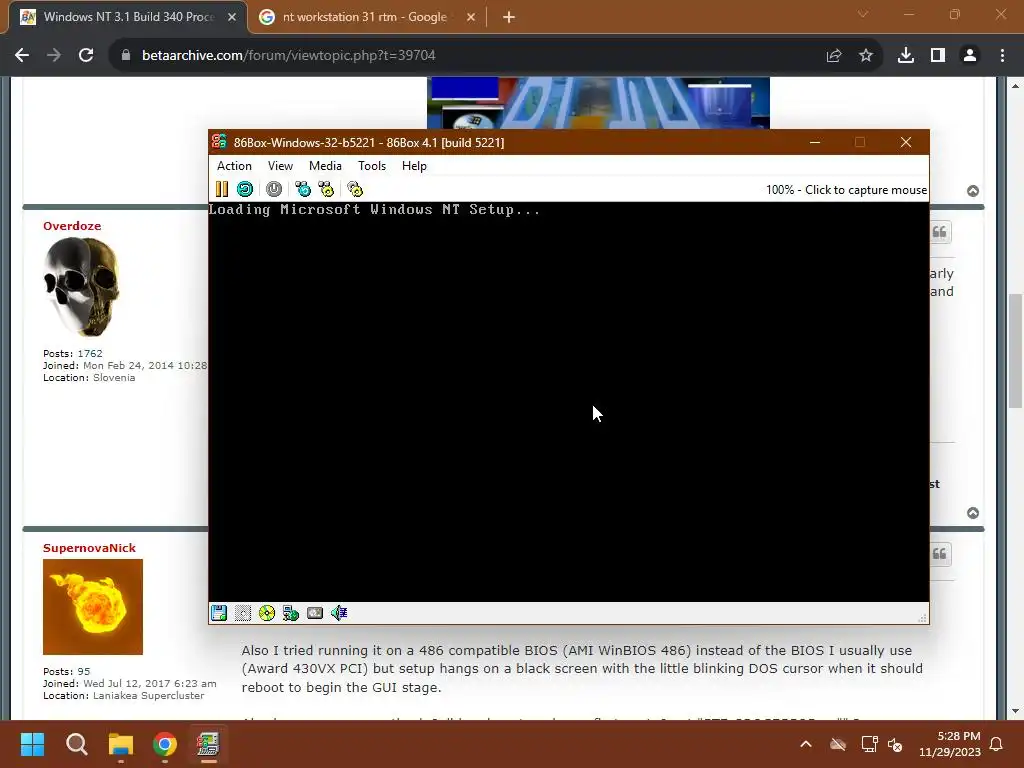Screen dimensions: 1024x768
Task: Open clock showing 5:28 PM
Action: [x=950, y=744]
